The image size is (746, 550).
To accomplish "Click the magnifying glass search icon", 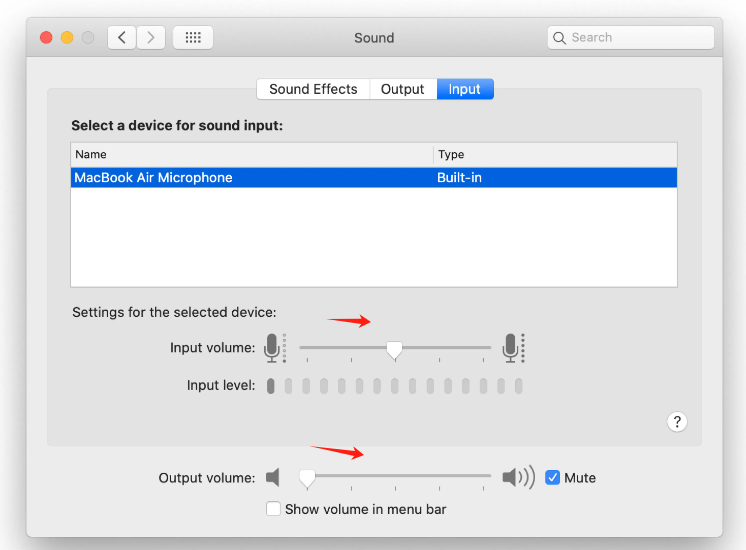I will pyautogui.click(x=560, y=38).
